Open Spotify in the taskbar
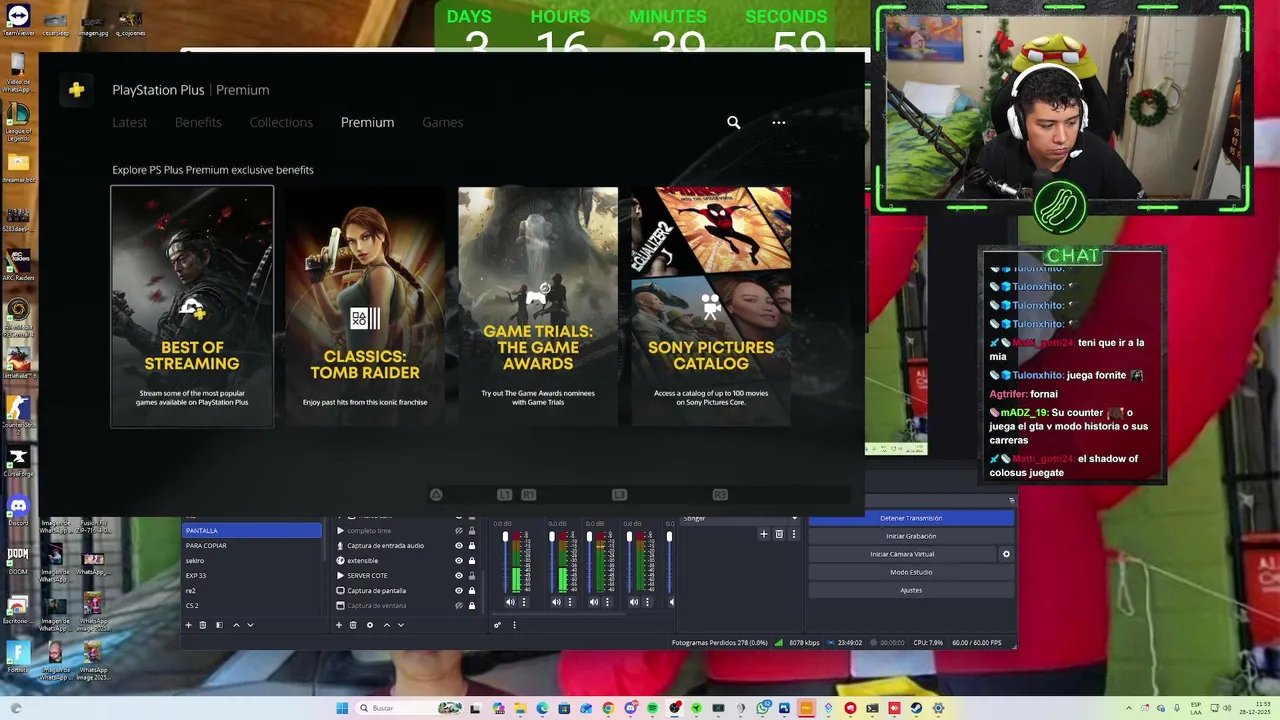This screenshot has height=720, width=1280. (652, 708)
